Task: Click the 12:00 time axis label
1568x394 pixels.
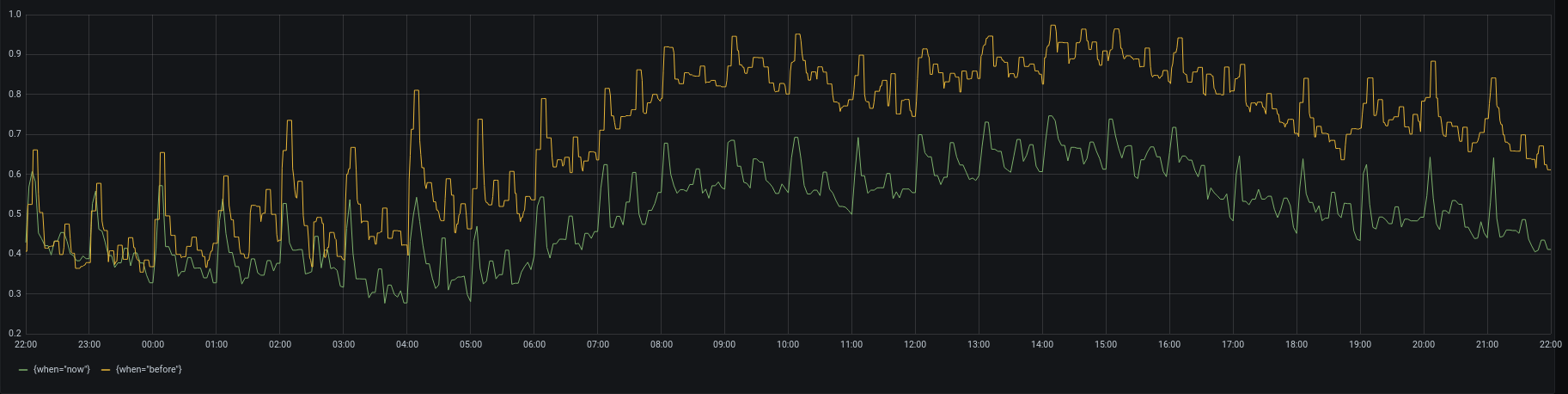Action: pyautogui.click(x=915, y=344)
